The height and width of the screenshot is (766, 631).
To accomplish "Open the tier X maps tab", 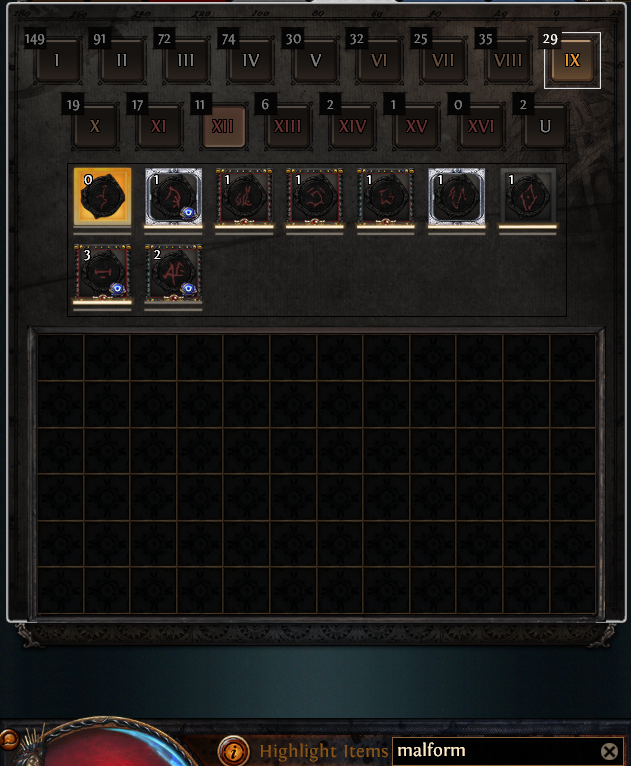I will (95, 126).
